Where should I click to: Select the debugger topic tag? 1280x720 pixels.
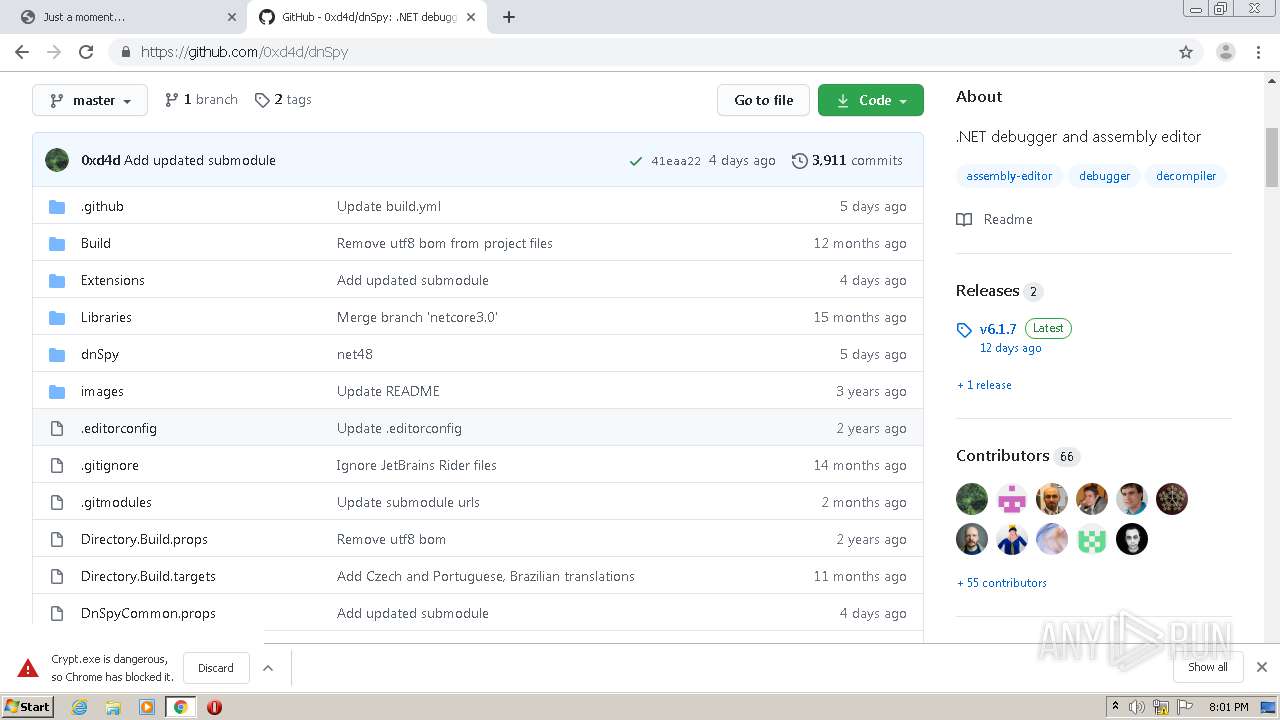[1104, 176]
